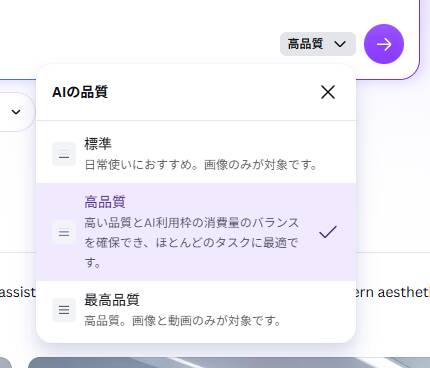Click the three-line icon beside 最高品質
The image size is (430, 368).
(x=64, y=310)
